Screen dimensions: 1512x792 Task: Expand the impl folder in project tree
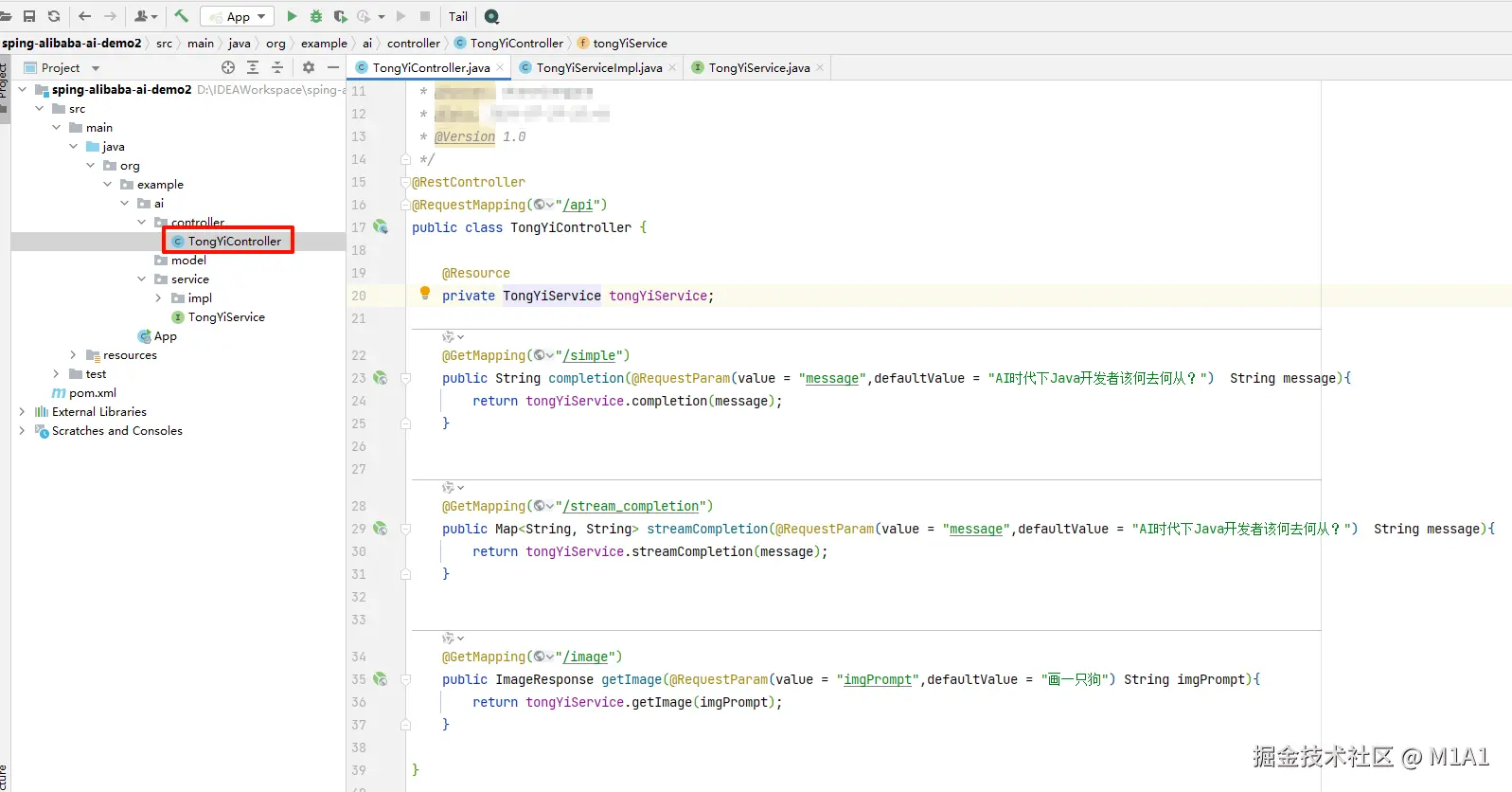point(158,298)
